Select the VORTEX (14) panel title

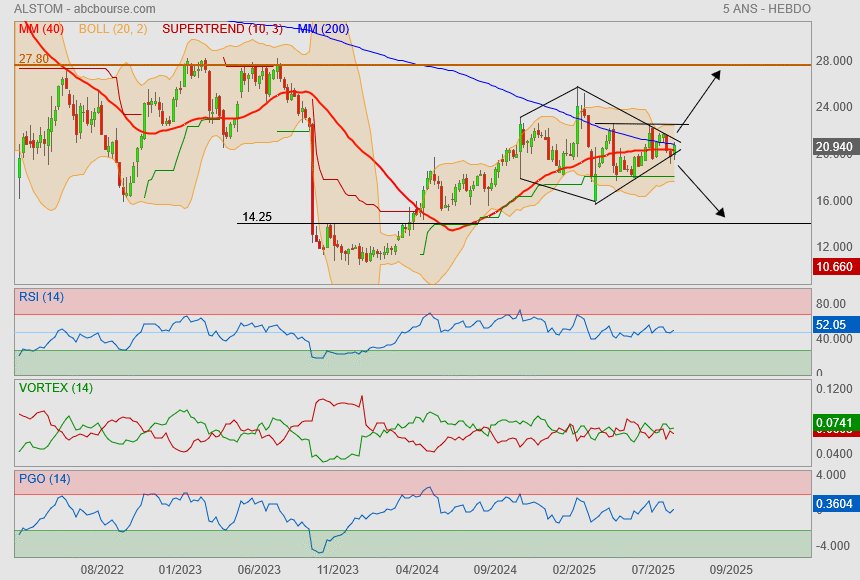pos(55,388)
